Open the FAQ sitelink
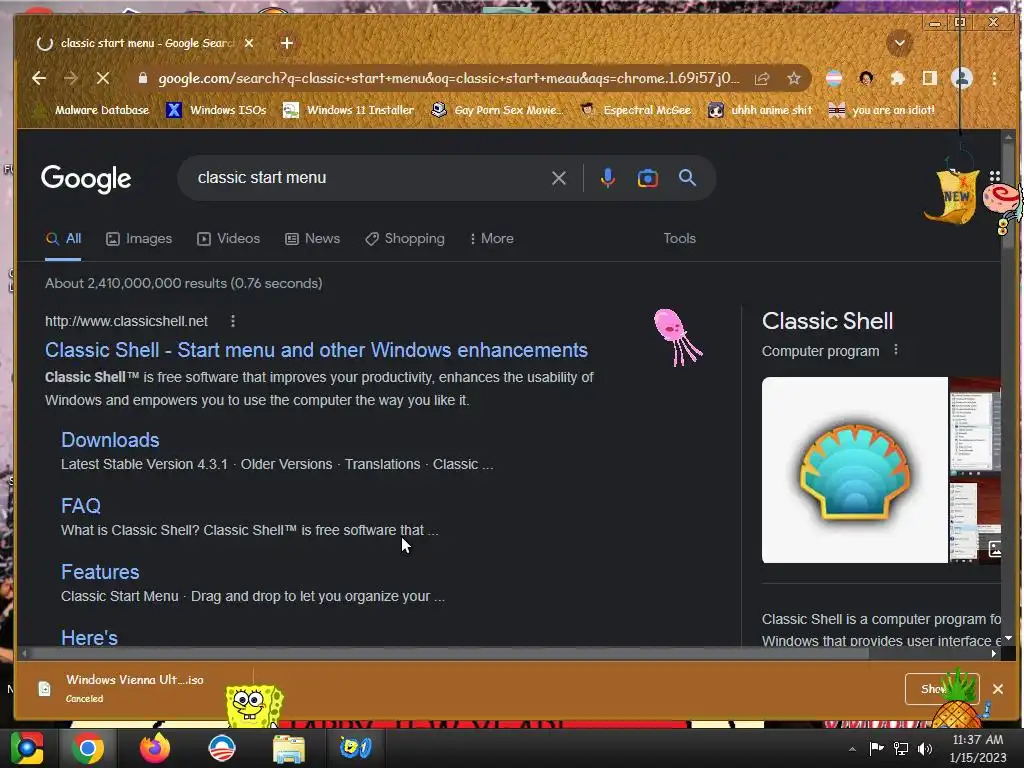Screen dimensions: 1024x768 pyautogui.click(x=81, y=506)
